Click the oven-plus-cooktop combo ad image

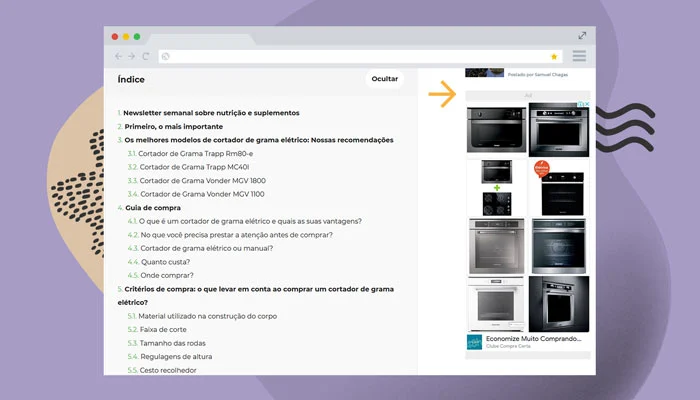coord(496,188)
